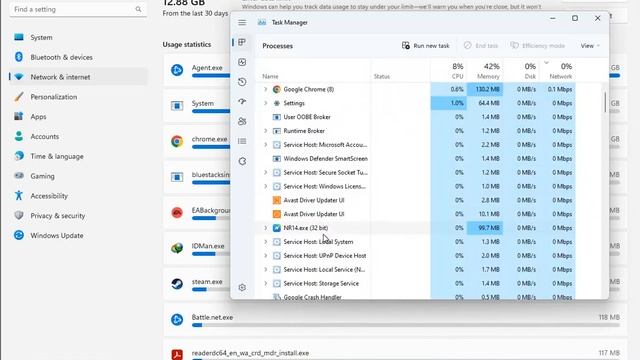Open Services tab icon in Task Manager
The height and width of the screenshot is (360, 640).
(x=242, y=161)
